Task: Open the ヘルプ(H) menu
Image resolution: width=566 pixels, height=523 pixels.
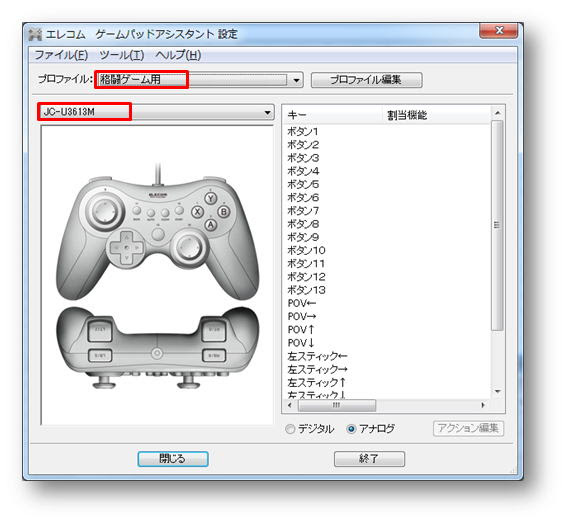Action: coord(178,55)
